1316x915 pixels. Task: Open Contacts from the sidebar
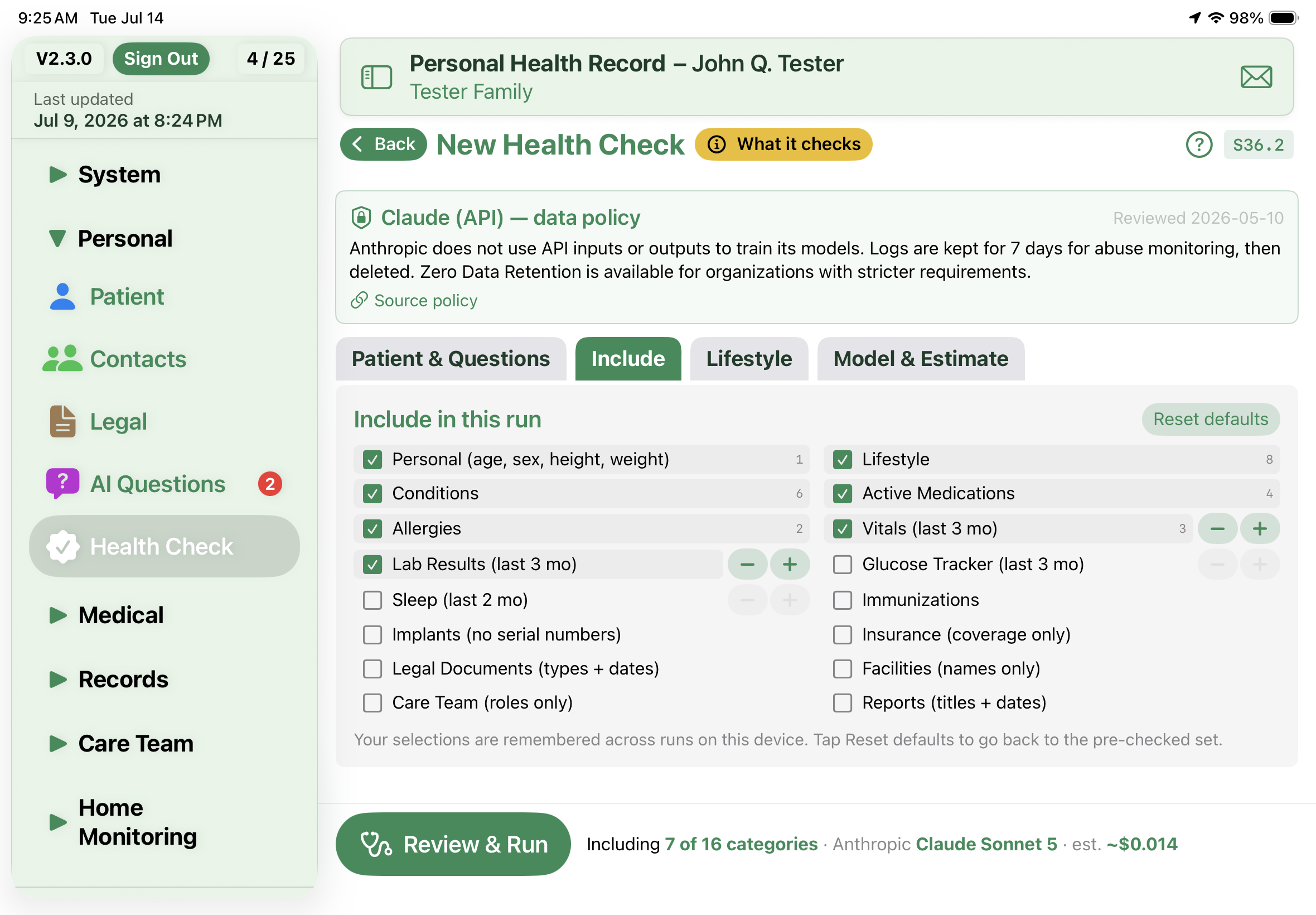[x=114, y=359]
